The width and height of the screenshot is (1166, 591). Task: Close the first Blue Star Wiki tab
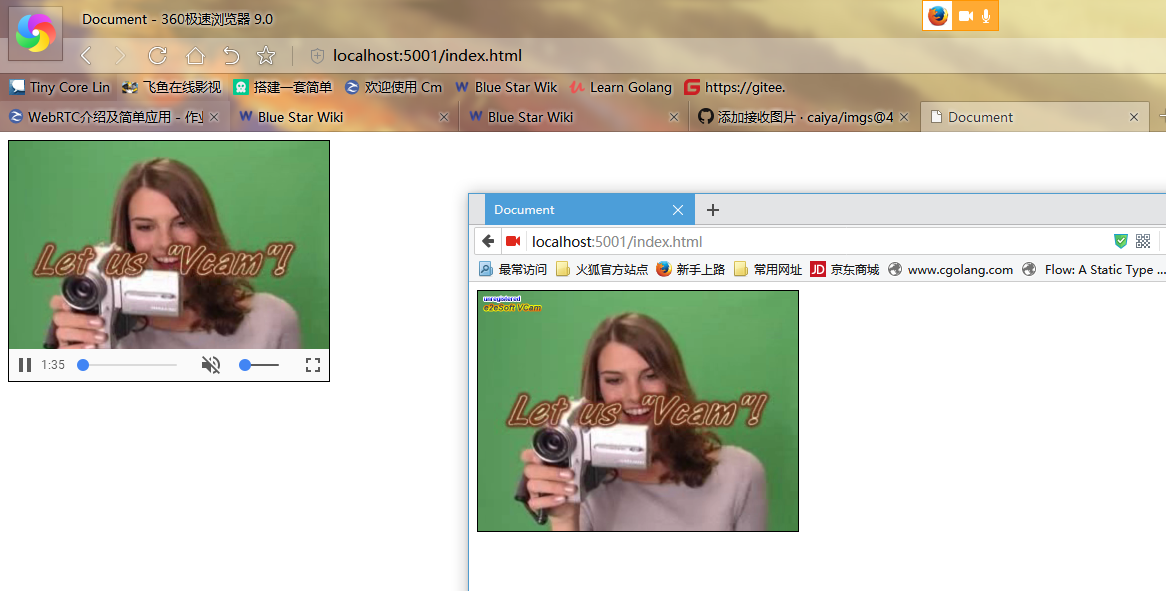444,117
